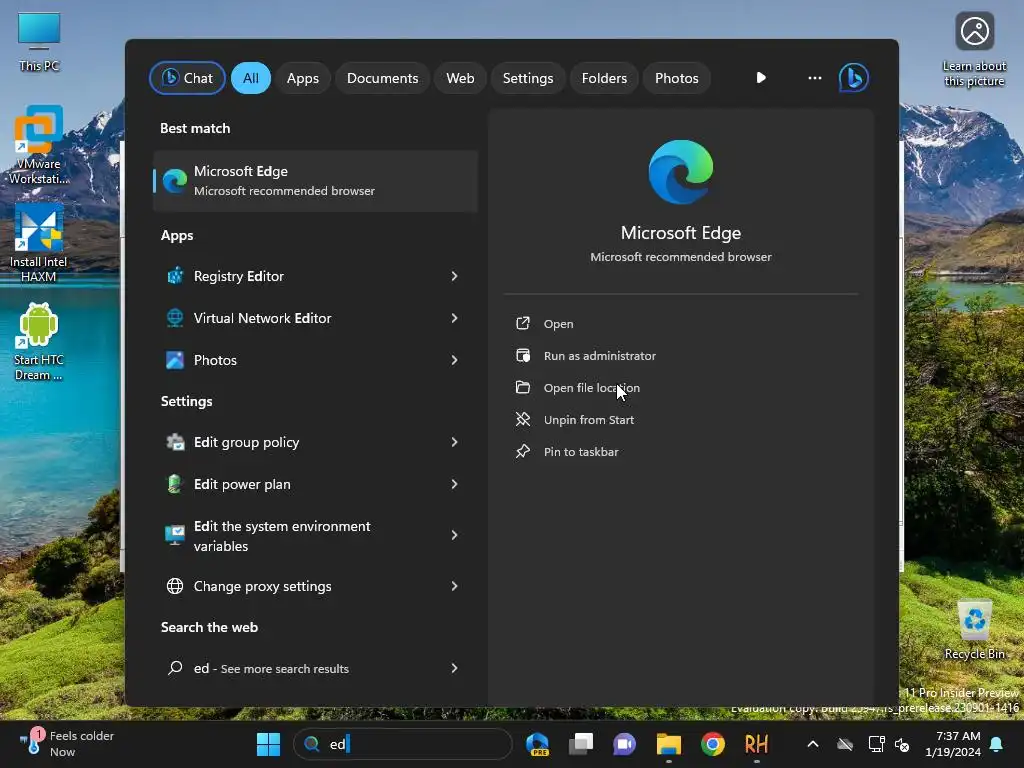Expand Edit group policy chevron

[x=455, y=442]
